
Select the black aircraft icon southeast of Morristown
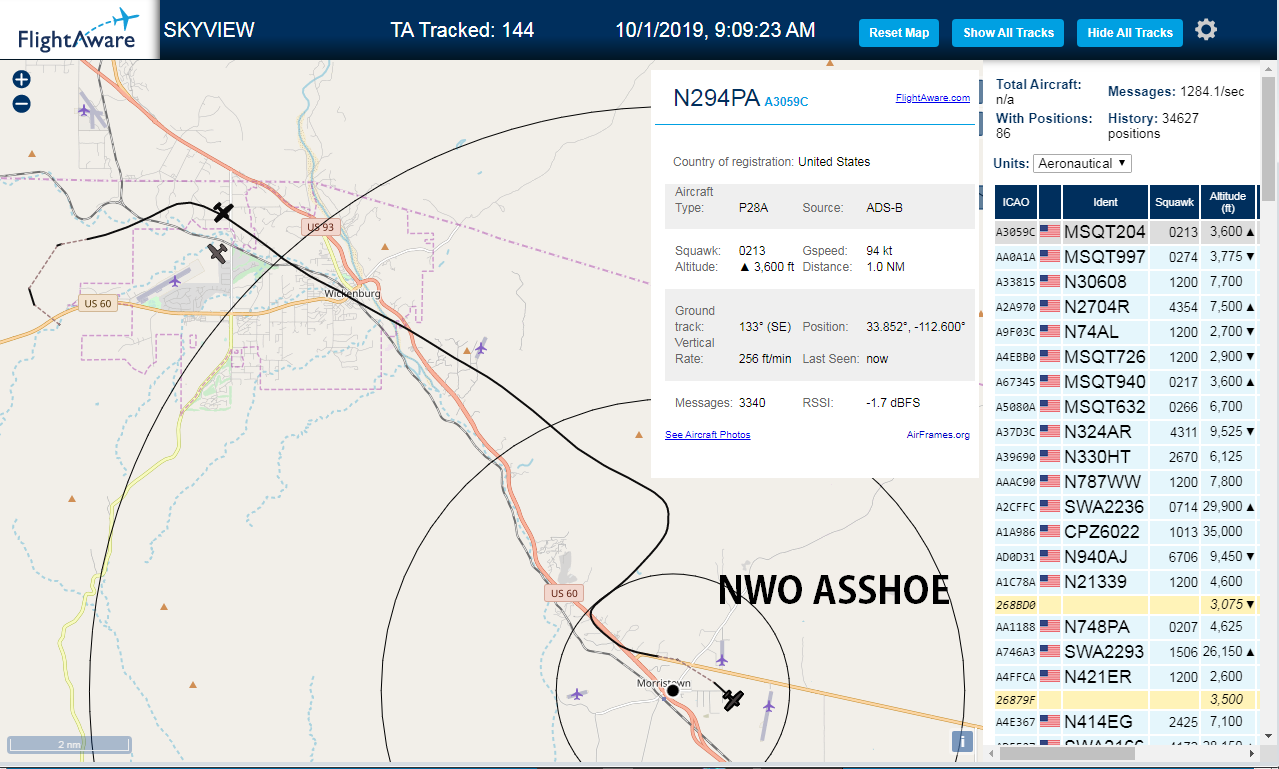coord(733,700)
